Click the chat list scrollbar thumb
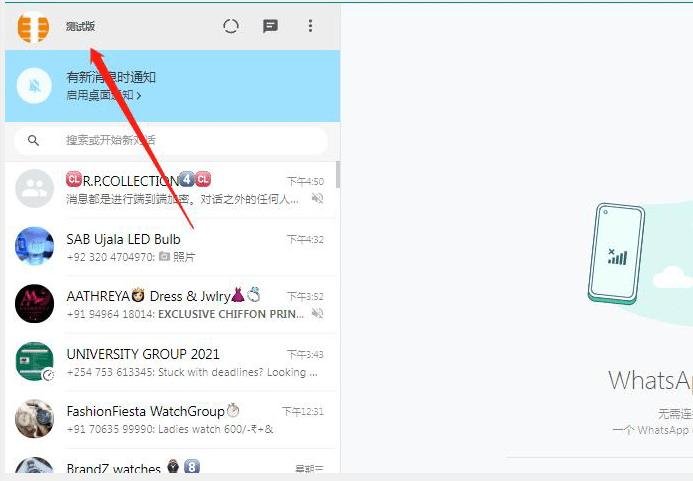 pos(338,175)
